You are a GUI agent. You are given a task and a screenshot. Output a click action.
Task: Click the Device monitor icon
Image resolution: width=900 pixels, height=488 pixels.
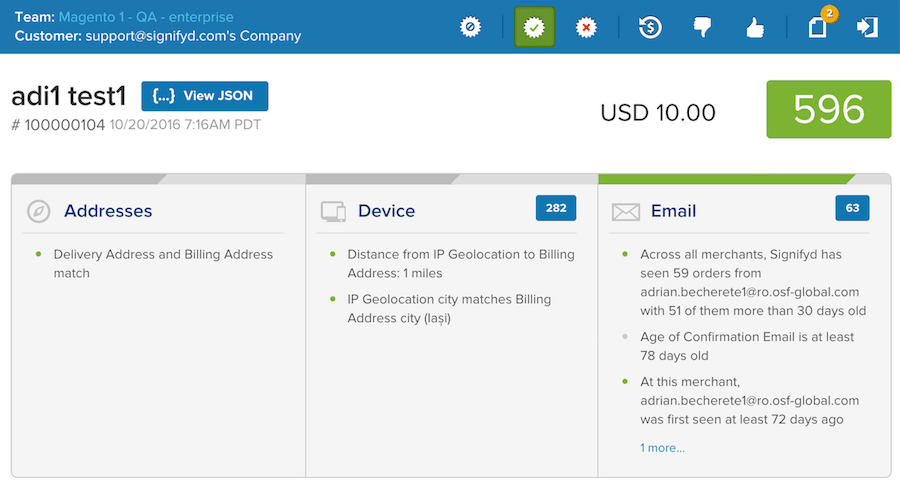(x=333, y=211)
